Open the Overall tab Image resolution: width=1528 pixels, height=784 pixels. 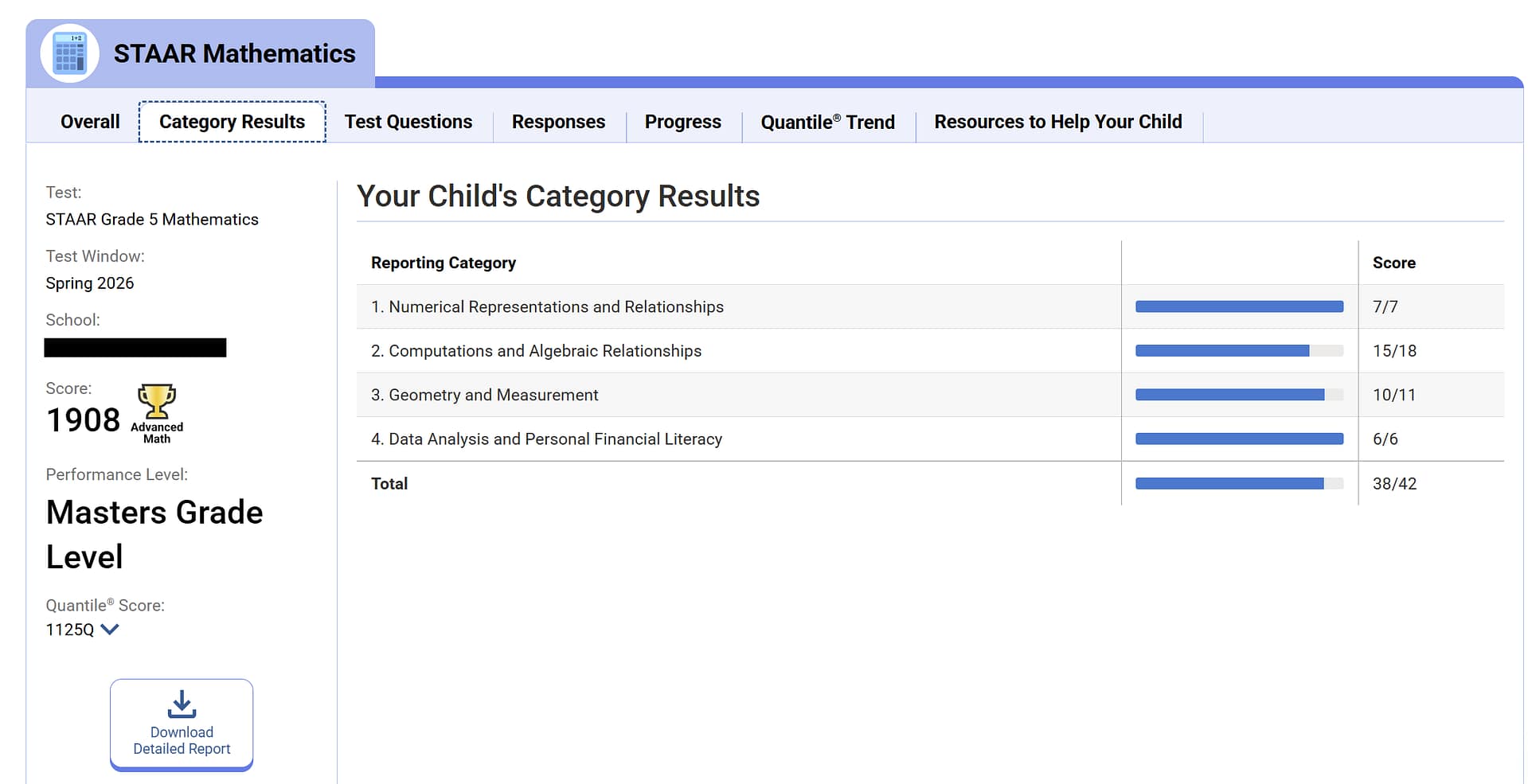pos(90,122)
